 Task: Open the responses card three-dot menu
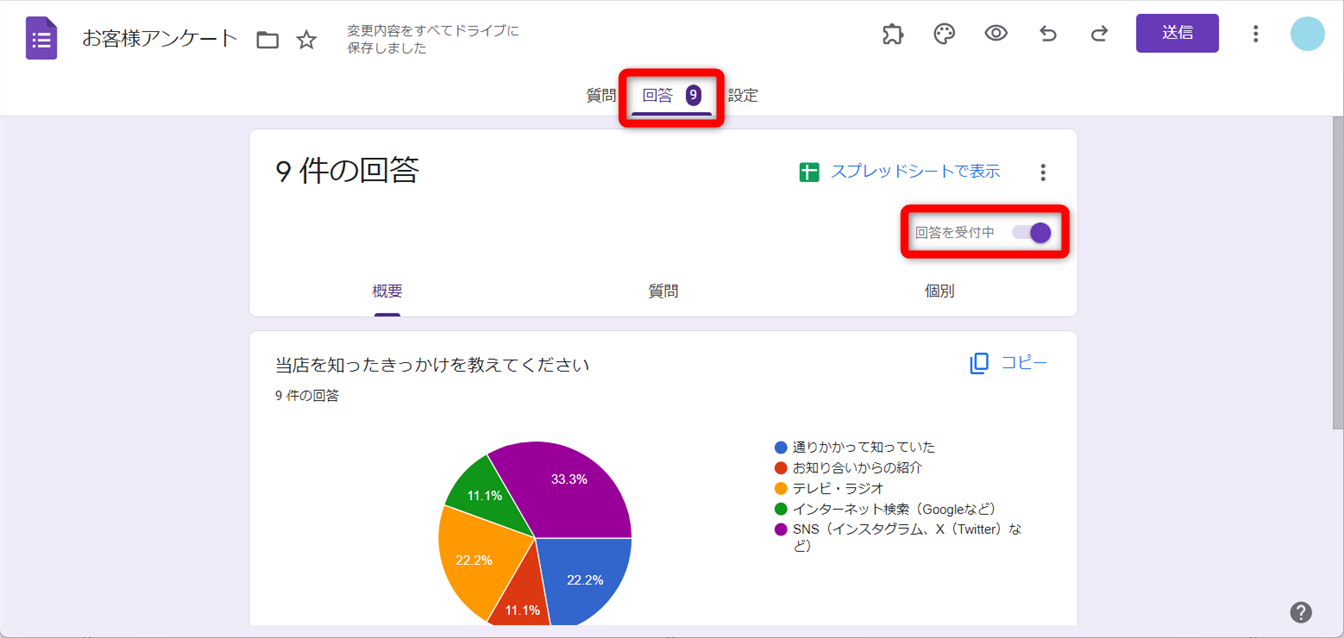pos(1043,173)
